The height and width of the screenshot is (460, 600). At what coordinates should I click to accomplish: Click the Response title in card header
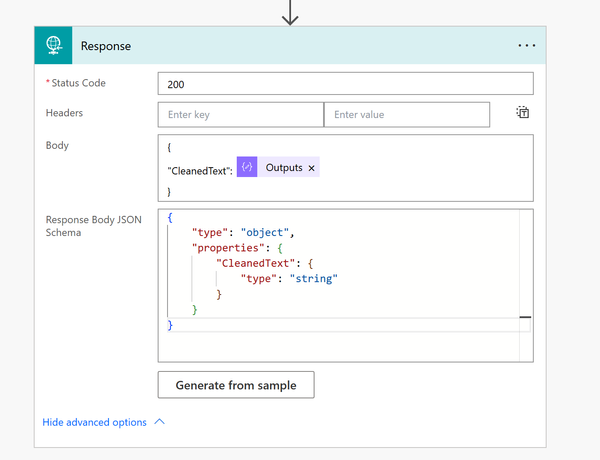(x=105, y=46)
